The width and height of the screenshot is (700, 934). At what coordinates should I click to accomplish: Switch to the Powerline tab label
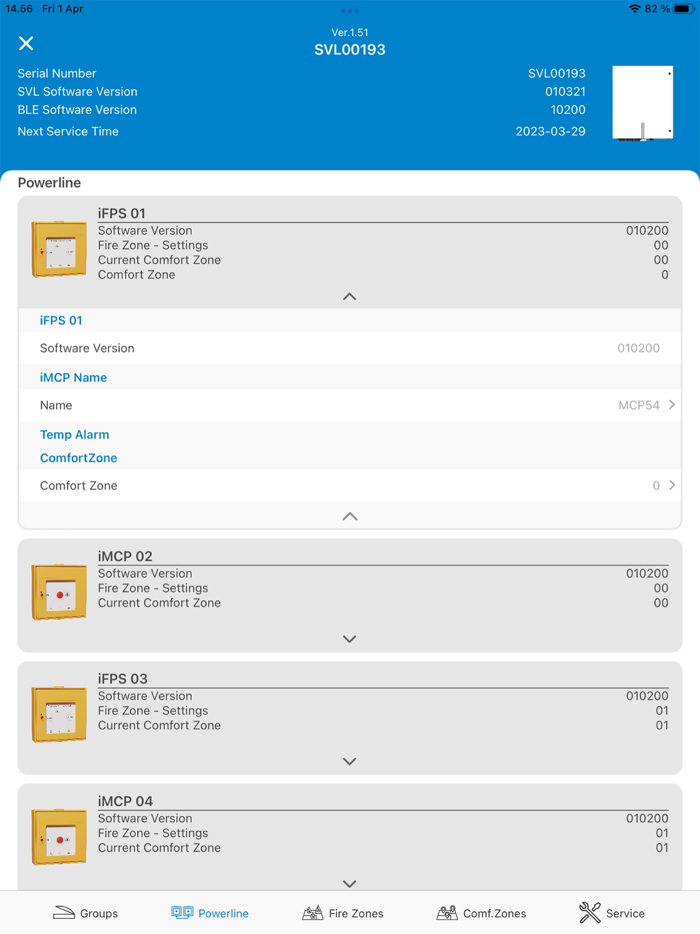(x=223, y=913)
